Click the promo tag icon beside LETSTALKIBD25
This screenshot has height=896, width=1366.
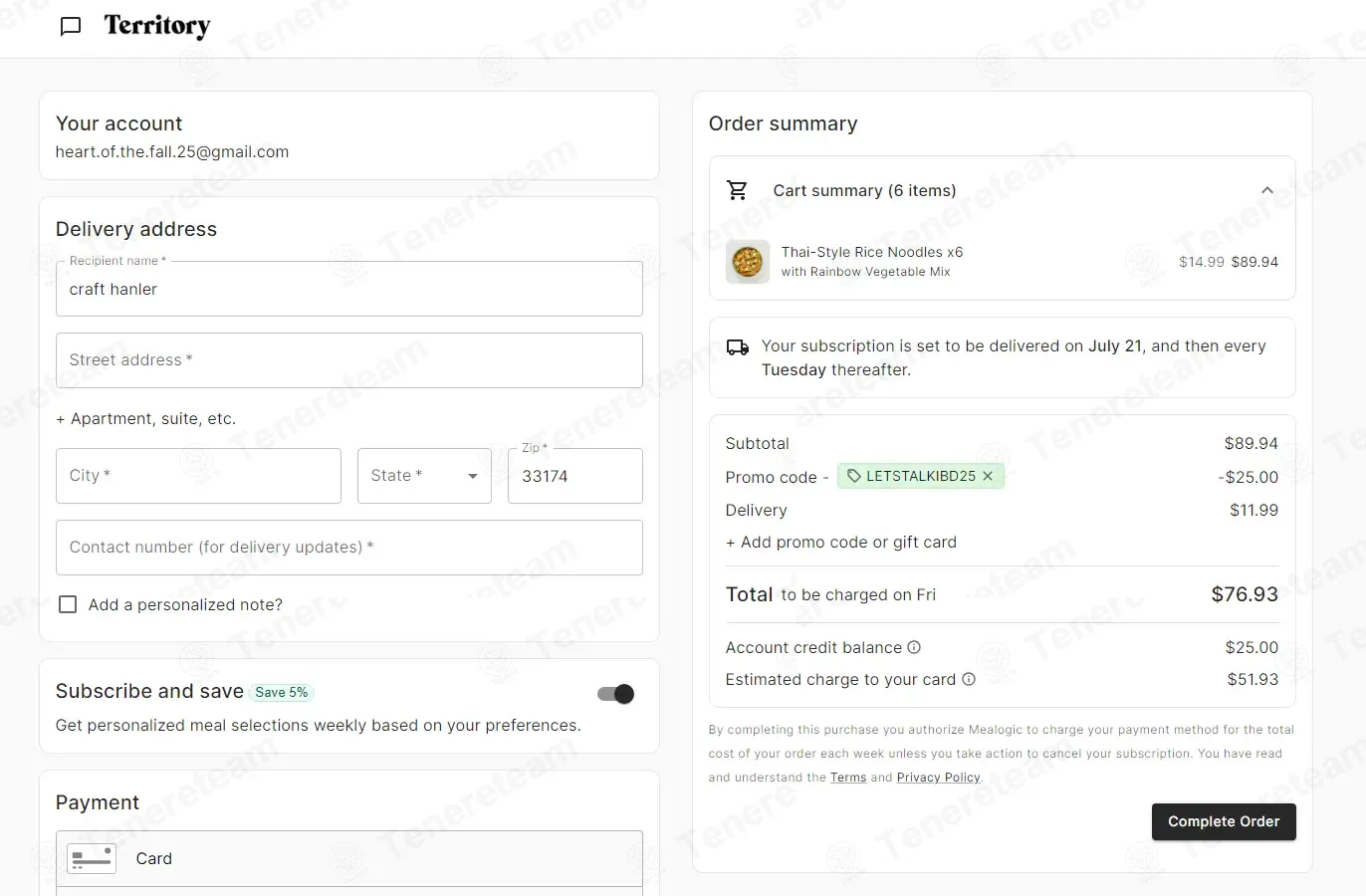click(x=853, y=476)
